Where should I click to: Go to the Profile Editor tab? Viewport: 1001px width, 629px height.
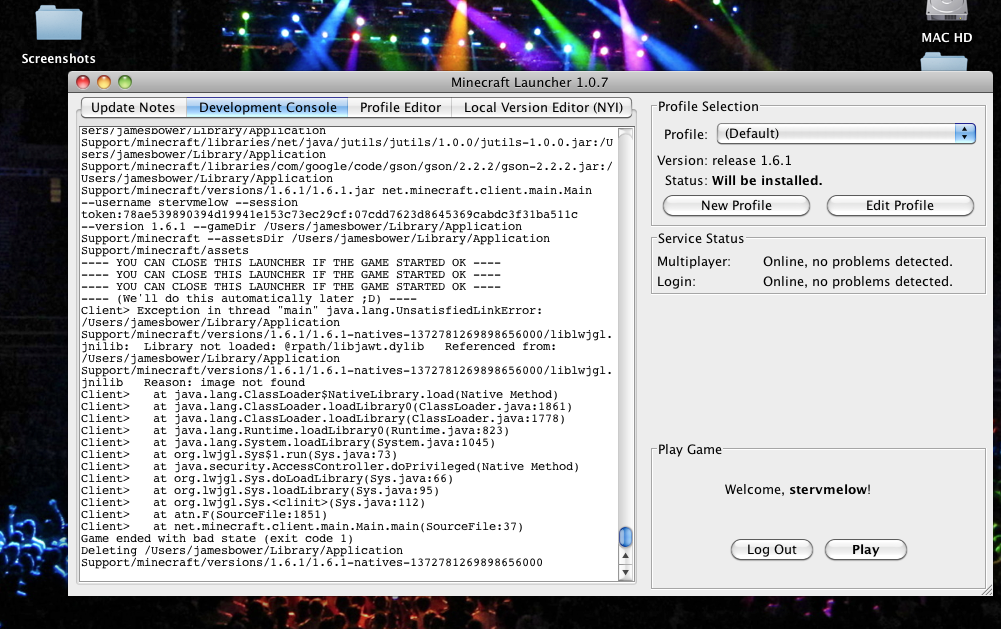(400, 107)
